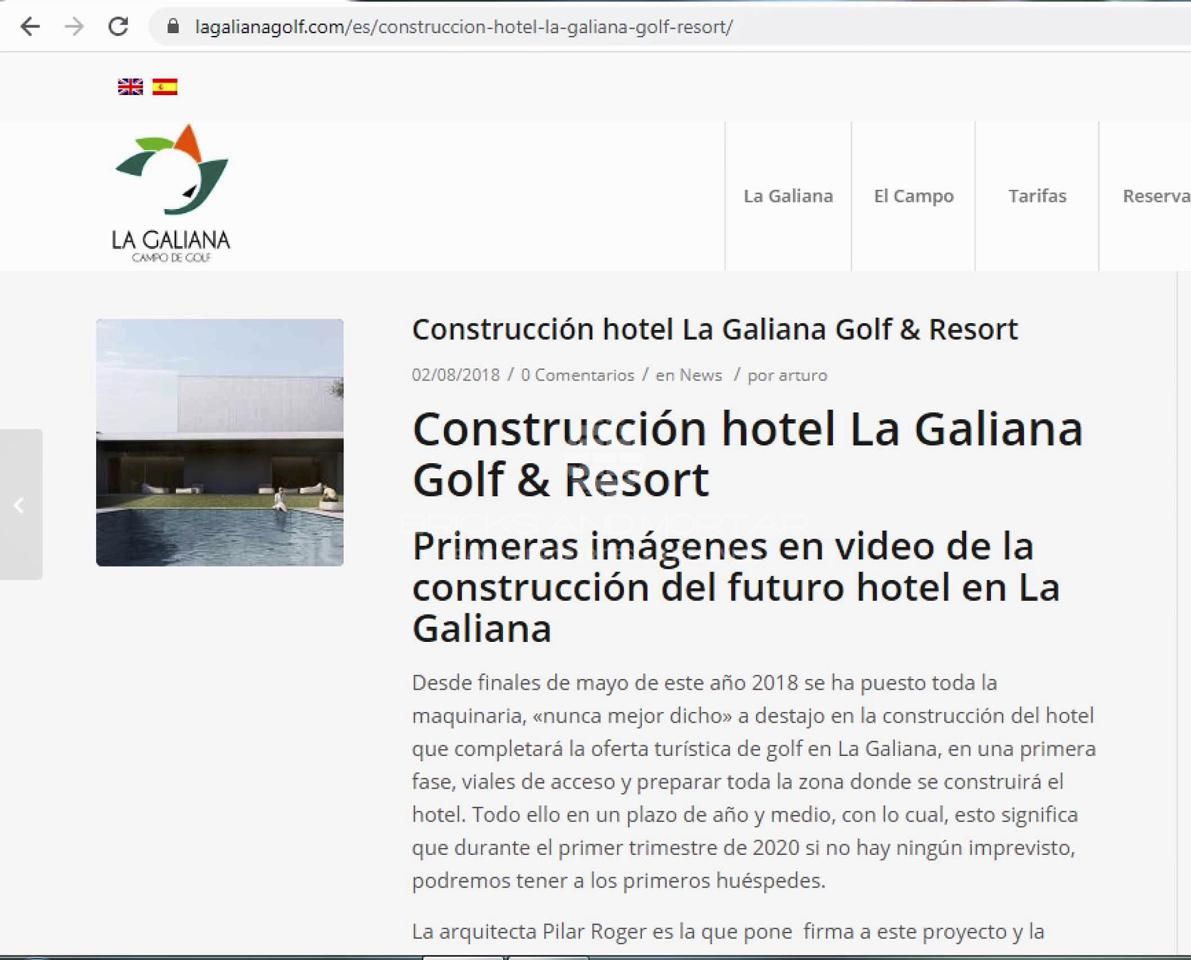Click the News category link
Image resolution: width=1191 pixels, height=960 pixels.
(700, 375)
